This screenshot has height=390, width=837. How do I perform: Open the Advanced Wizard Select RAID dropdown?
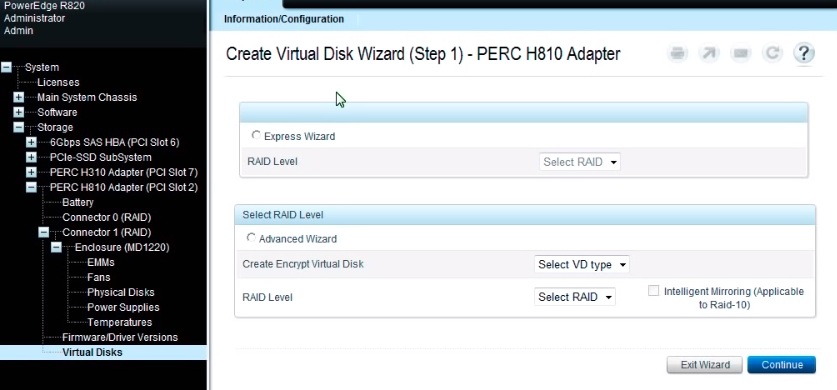point(575,297)
